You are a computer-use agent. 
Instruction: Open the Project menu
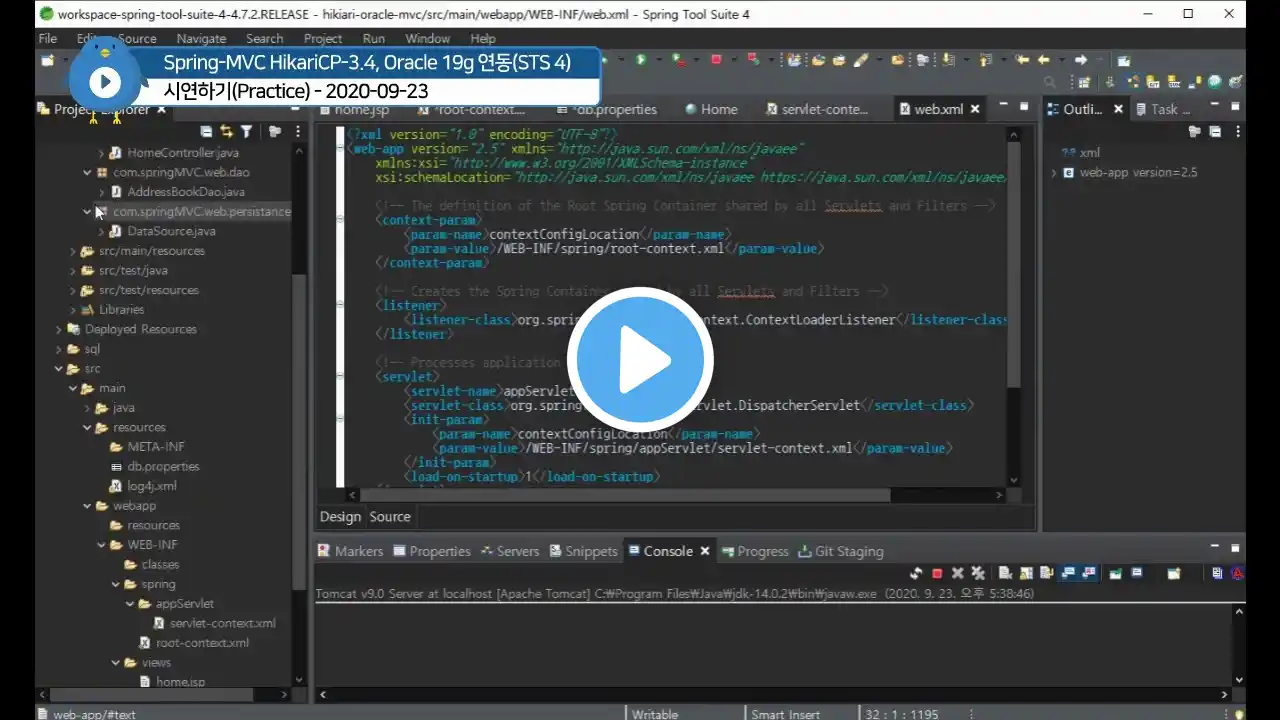(x=323, y=38)
